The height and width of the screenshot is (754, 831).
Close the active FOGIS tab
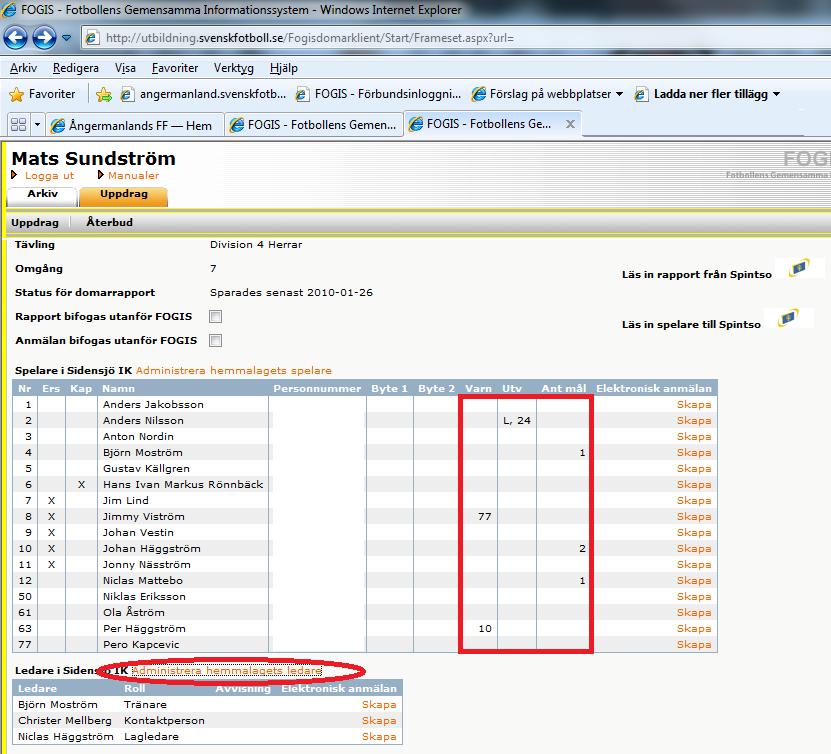pos(570,124)
